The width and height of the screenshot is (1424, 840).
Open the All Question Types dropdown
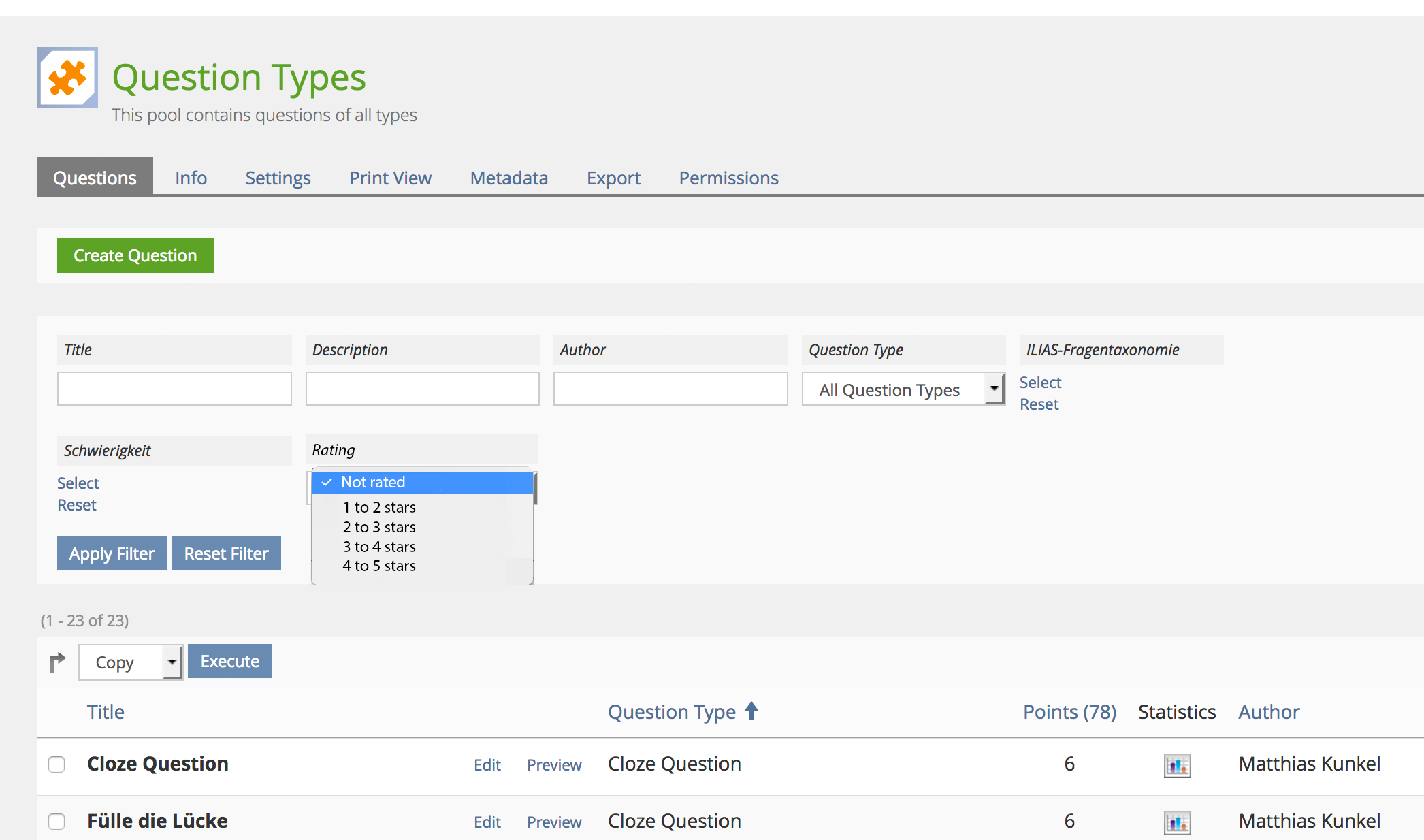click(903, 389)
